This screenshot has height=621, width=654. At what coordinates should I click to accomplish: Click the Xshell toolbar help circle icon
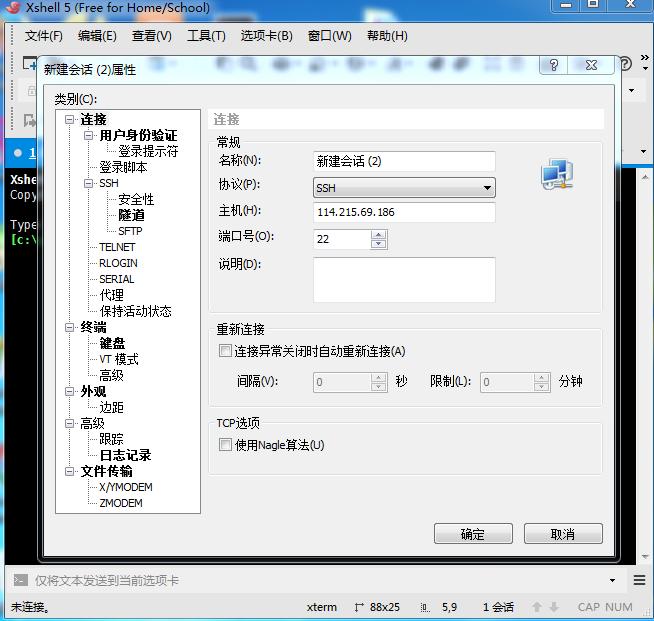(626, 64)
